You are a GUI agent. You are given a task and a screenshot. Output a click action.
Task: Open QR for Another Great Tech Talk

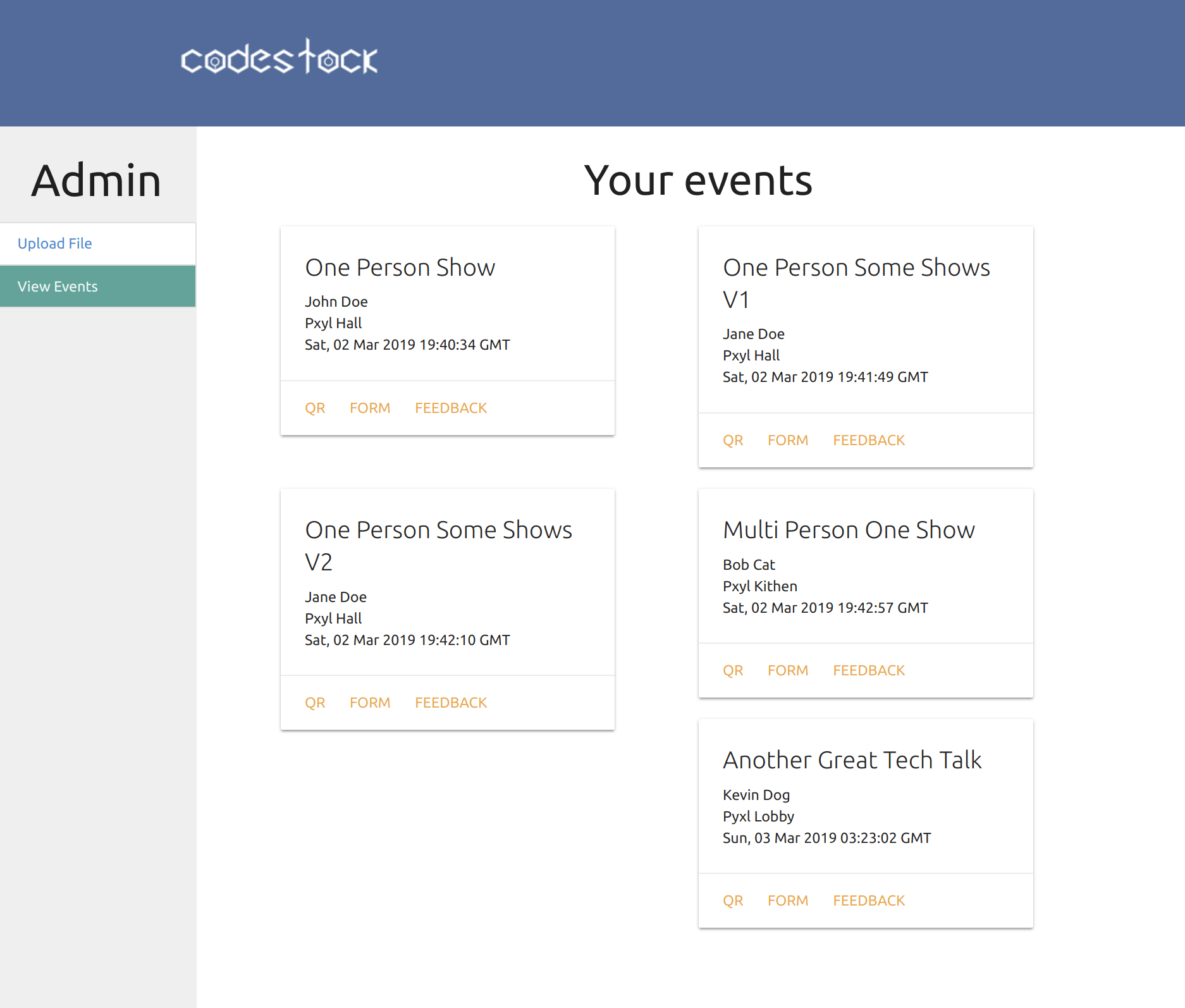[733, 900]
